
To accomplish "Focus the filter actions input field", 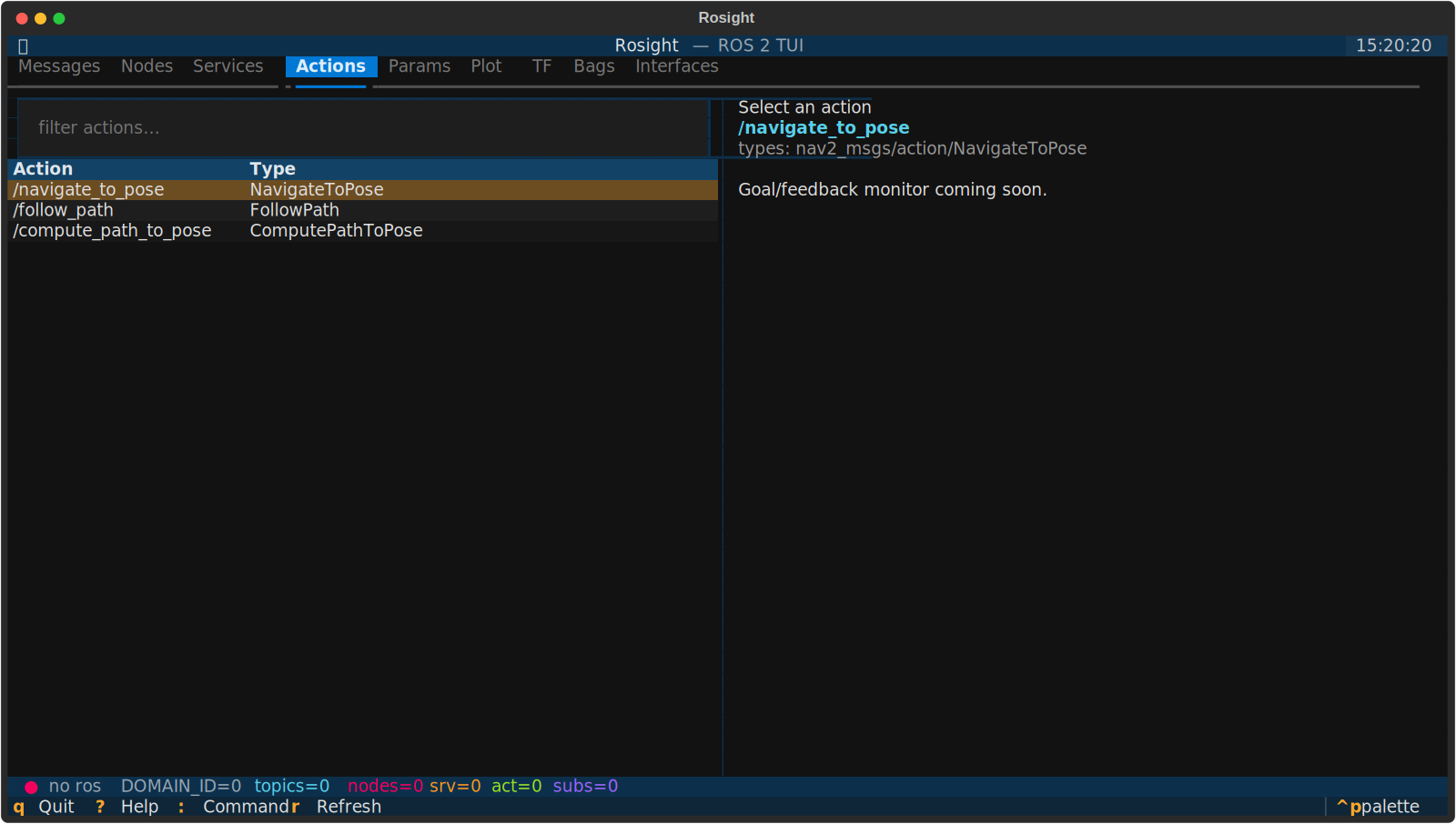I will tap(363, 128).
